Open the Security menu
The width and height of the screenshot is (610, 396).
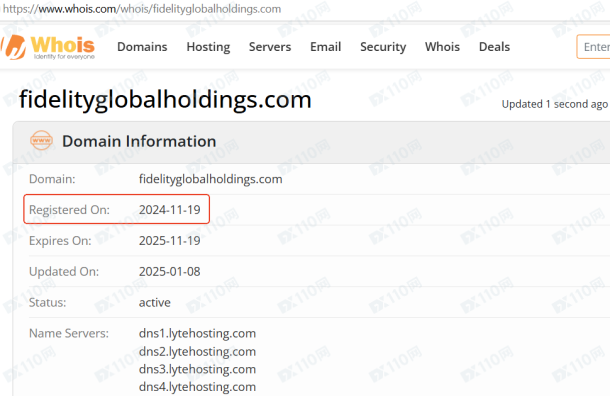(383, 47)
